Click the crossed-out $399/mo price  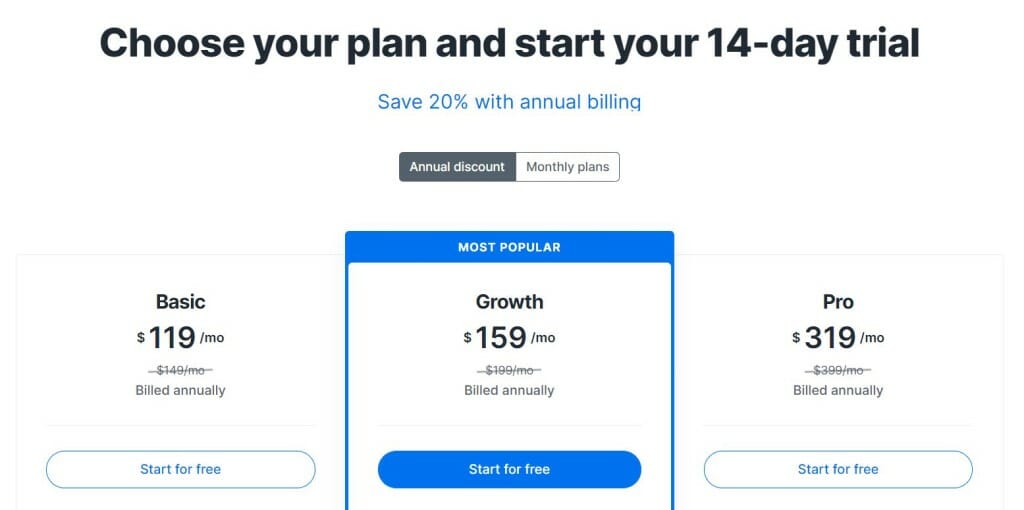[x=838, y=370]
